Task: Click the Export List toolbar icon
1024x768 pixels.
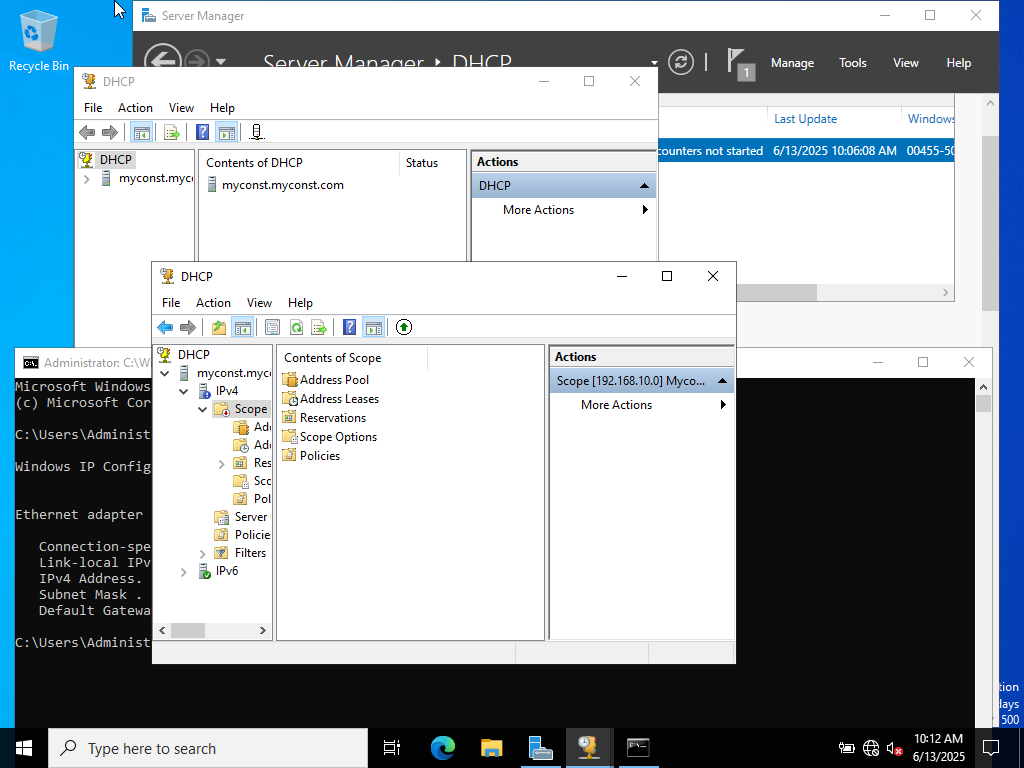Action: tap(319, 327)
